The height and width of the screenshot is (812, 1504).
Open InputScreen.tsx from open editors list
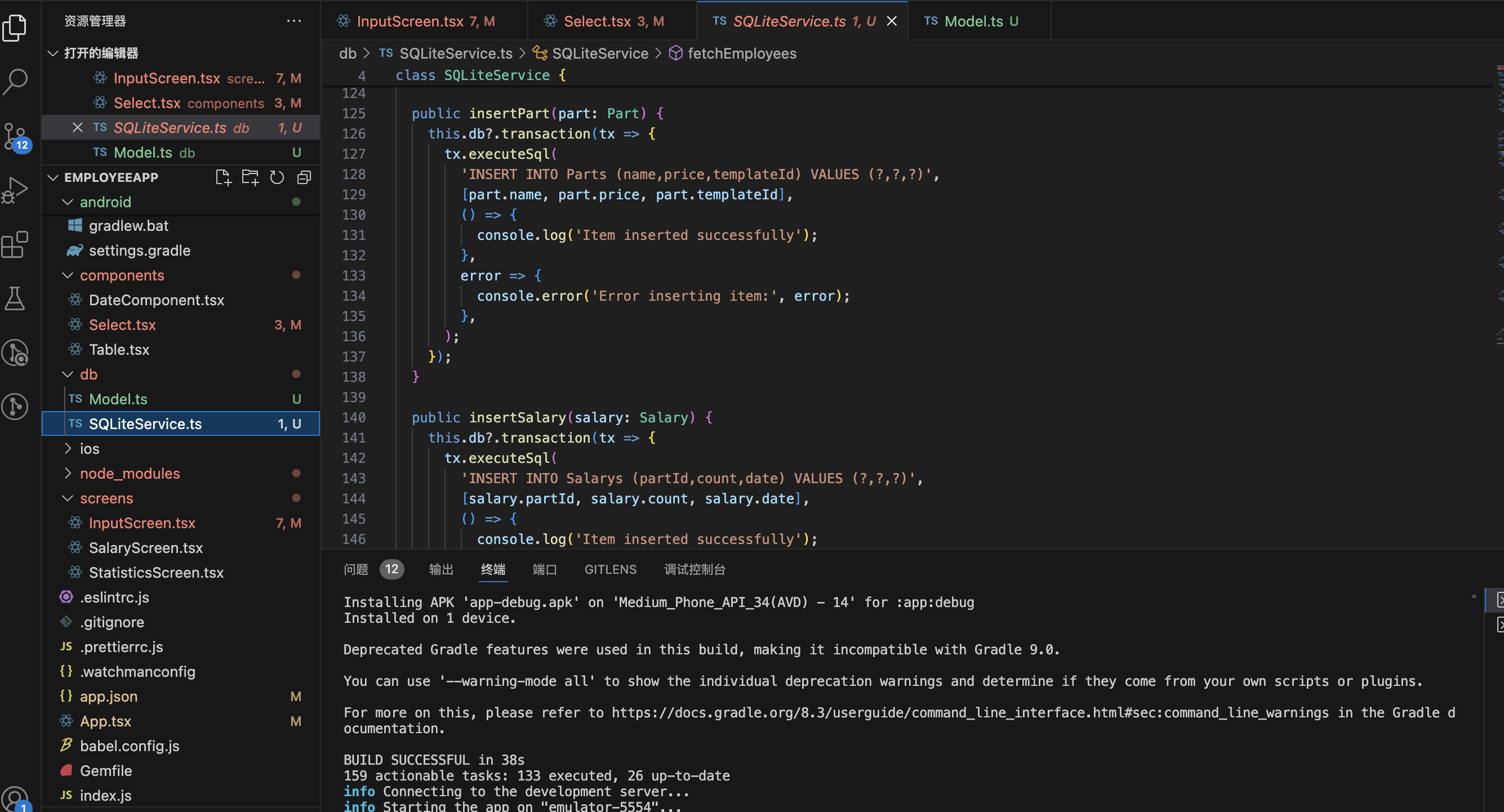181,78
